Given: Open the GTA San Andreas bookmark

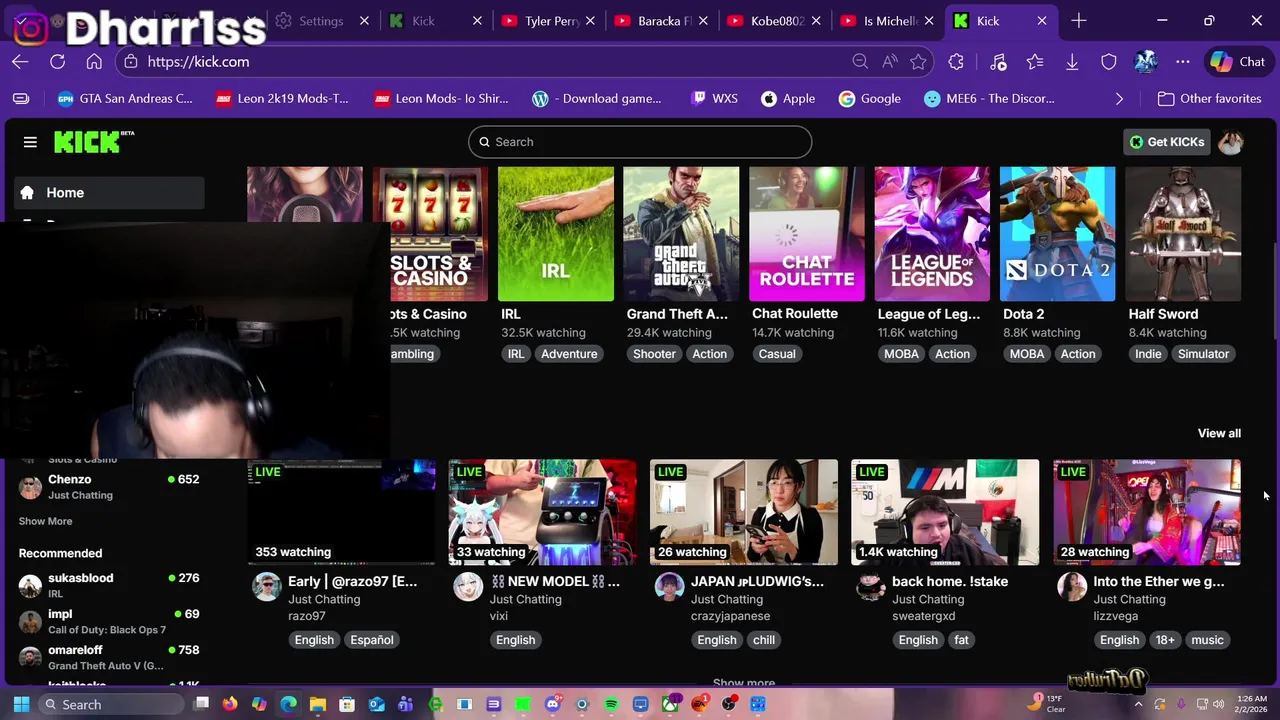Looking at the screenshot, I should click(125, 99).
